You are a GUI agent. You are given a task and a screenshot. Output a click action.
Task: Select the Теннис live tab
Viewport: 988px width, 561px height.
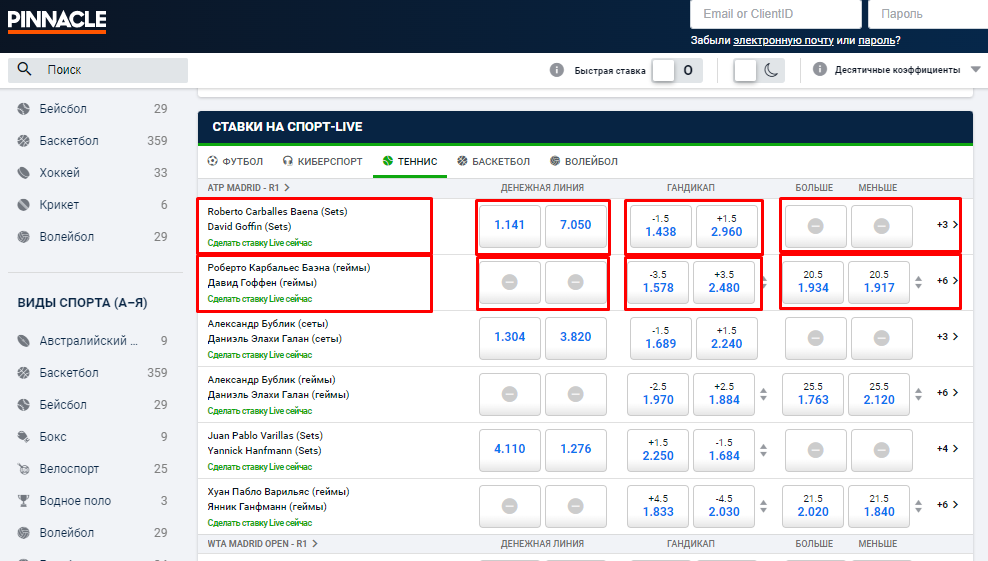point(410,161)
